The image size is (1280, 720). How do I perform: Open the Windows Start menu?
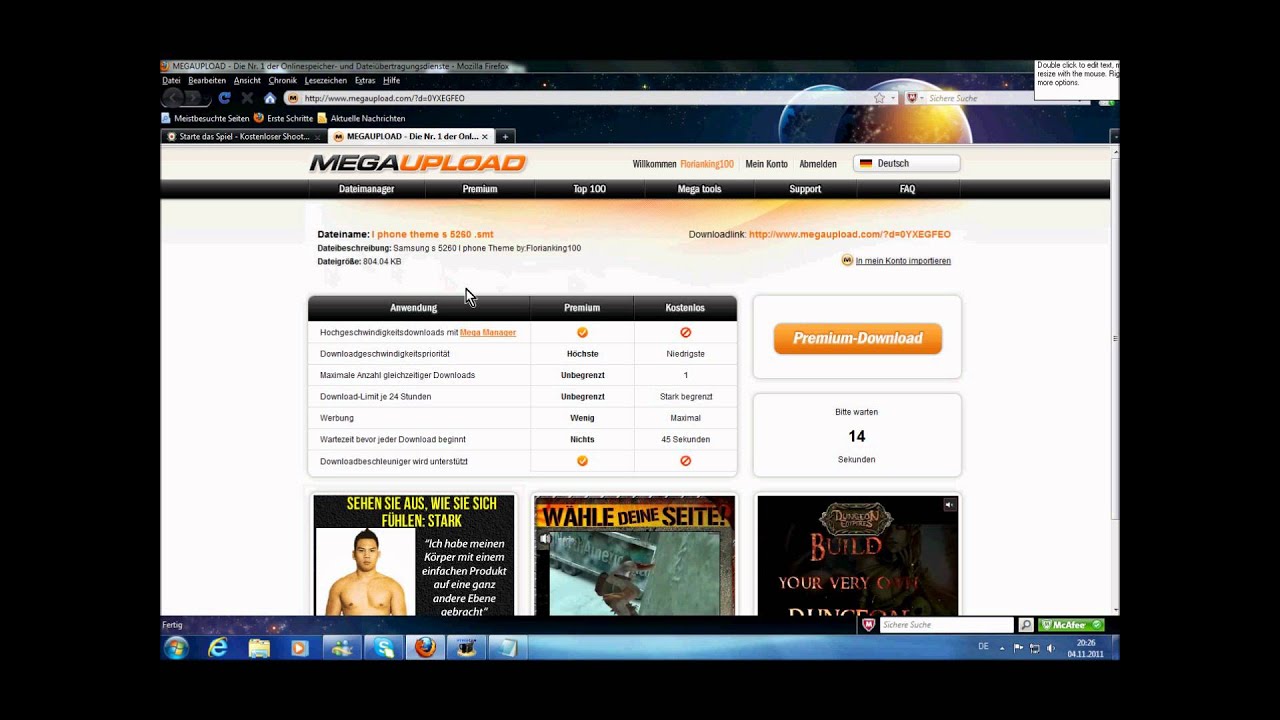[x=176, y=648]
